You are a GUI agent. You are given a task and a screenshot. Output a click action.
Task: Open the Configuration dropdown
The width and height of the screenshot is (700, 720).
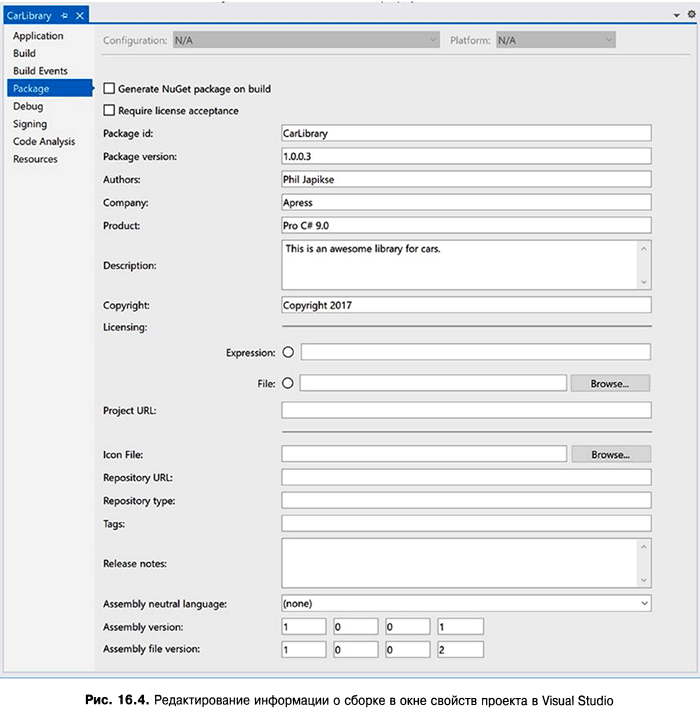tap(433, 40)
